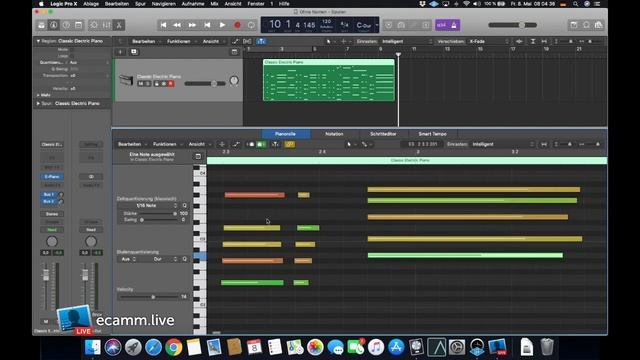Switch to the Pianorolle tab
Screen dimensions: 640x360
285,134
